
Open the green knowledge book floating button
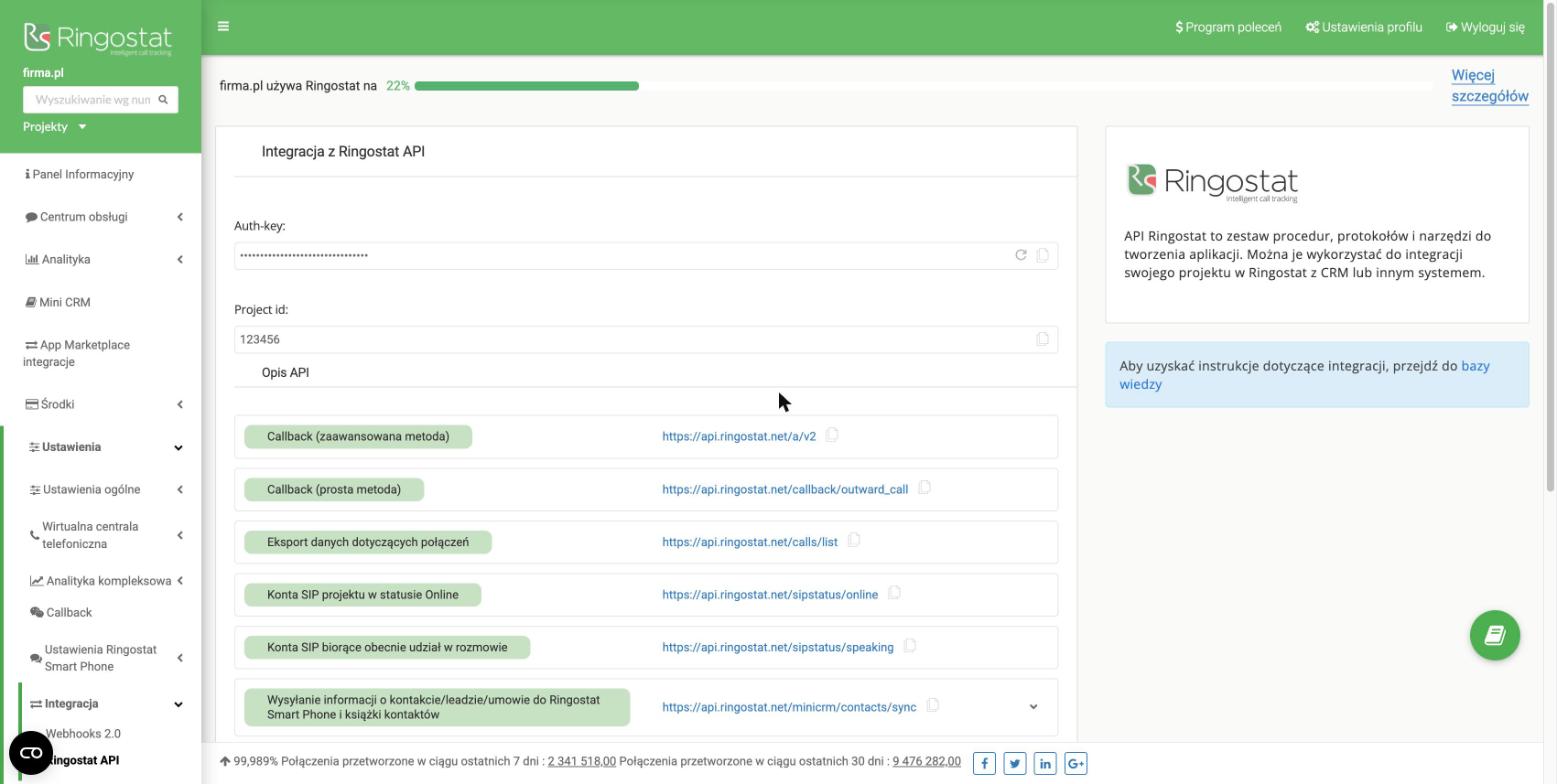click(1495, 635)
